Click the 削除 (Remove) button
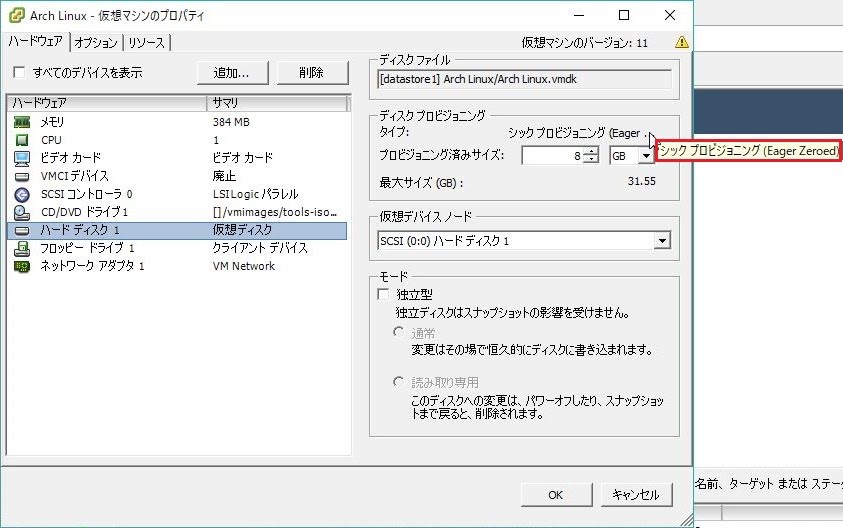This screenshot has width=843, height=528. [312, 73]
